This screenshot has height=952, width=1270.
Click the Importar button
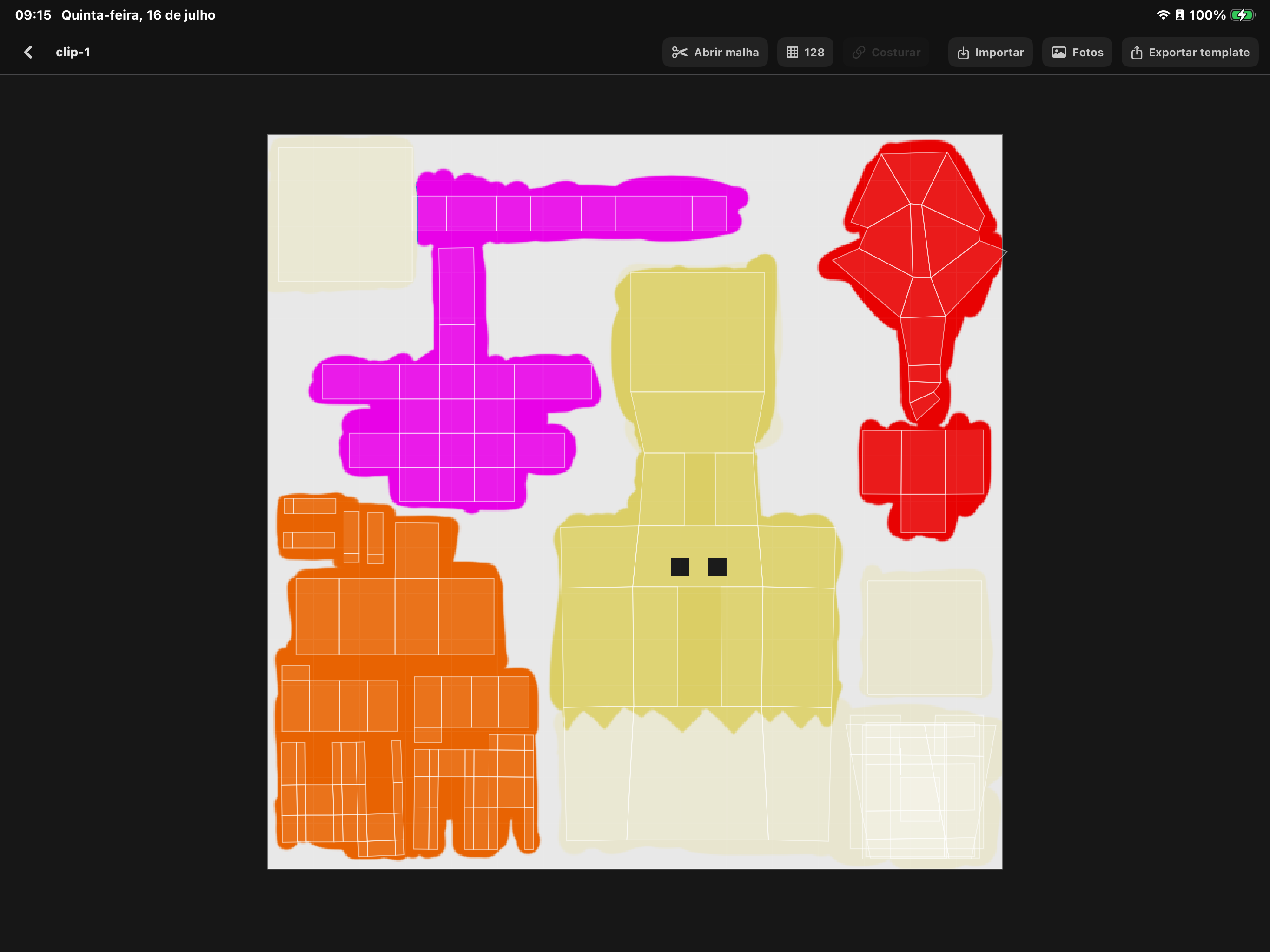[x=991, y=52]
